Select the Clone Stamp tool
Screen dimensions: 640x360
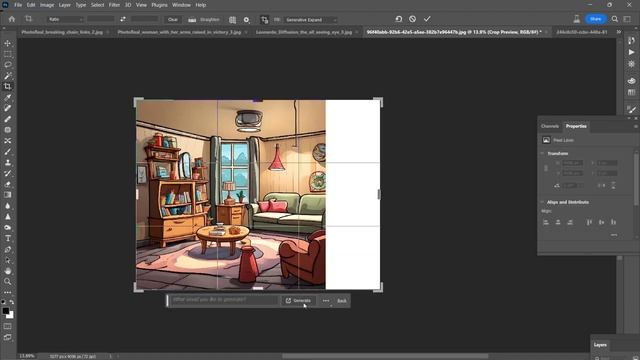[x=7, y=162]
